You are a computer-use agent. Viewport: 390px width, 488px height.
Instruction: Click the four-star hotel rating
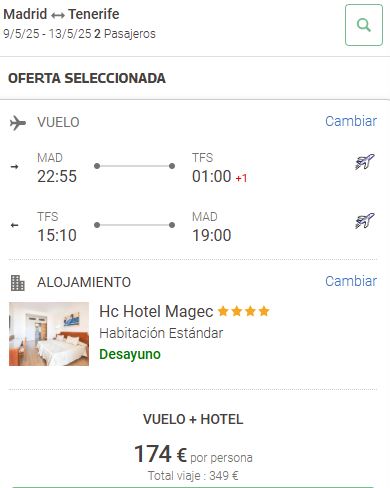pos(243,311)
